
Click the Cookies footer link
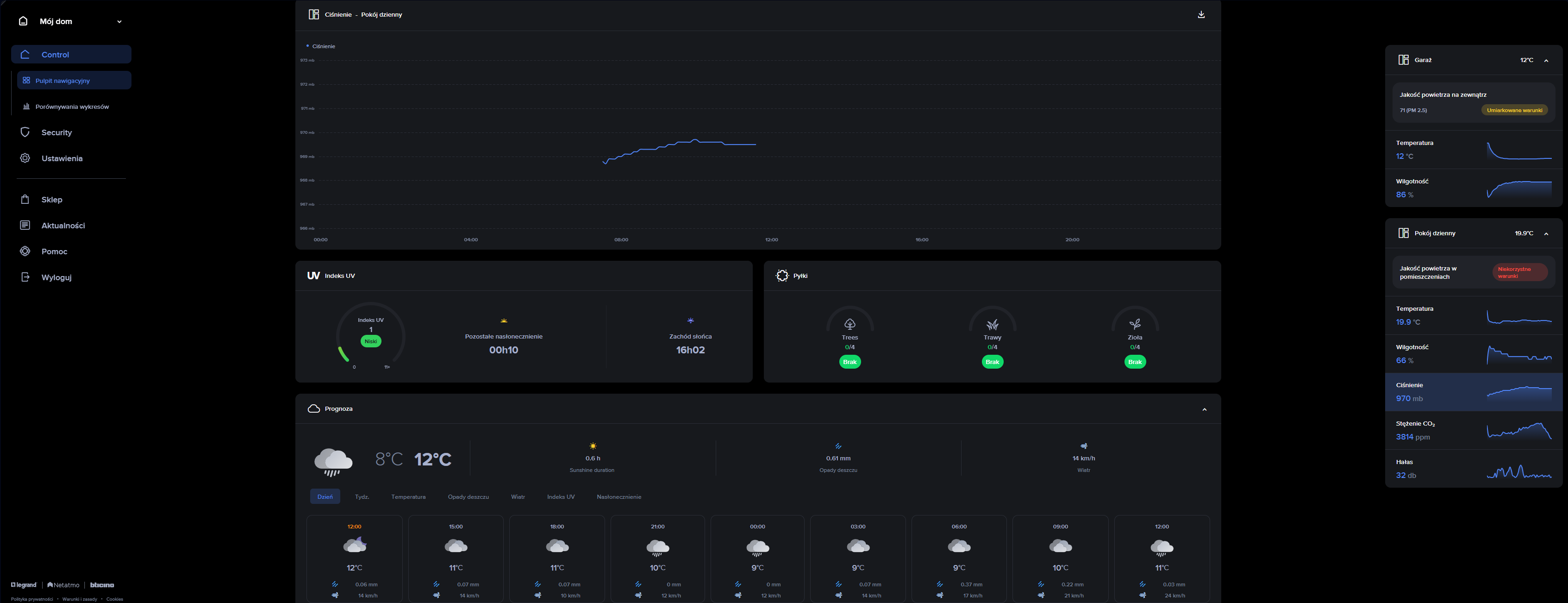[114, 599]
